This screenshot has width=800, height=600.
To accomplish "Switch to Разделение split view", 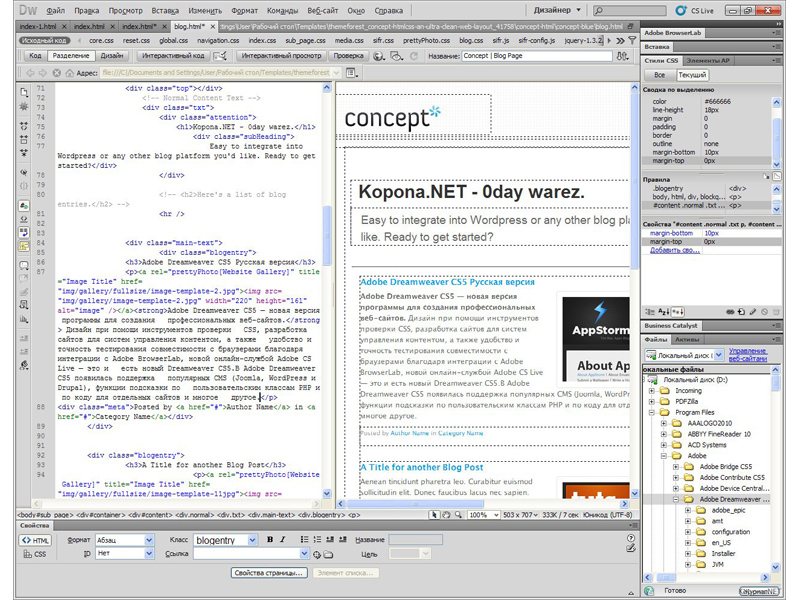I will [73, 57].
